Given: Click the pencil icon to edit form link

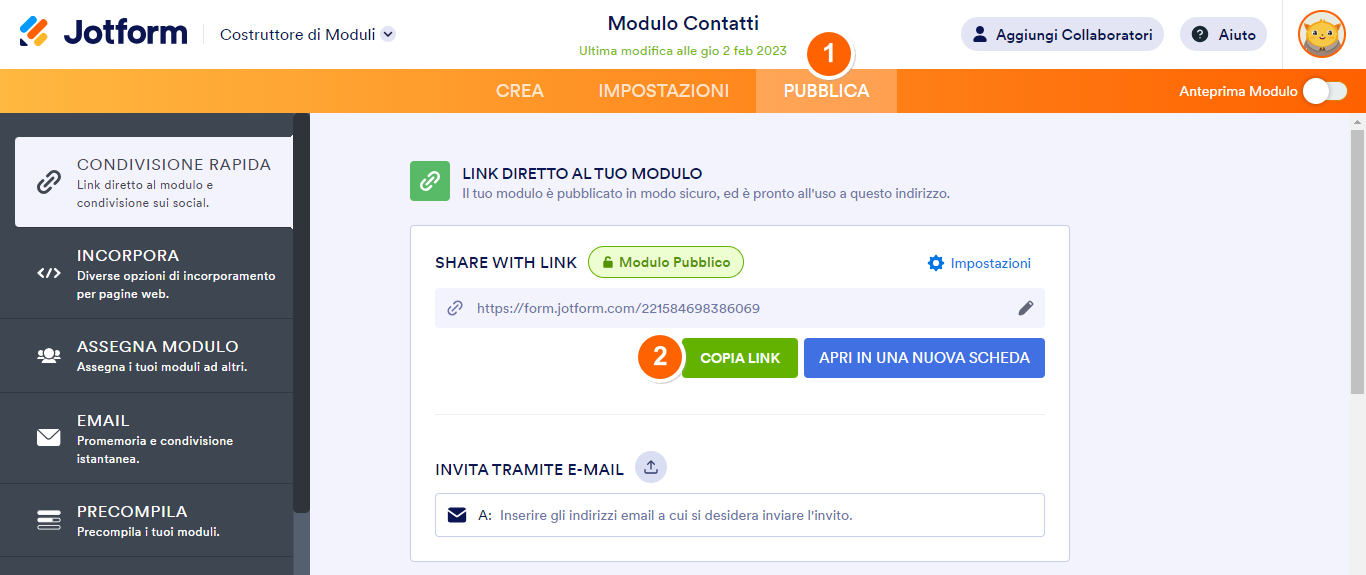Looking at the screenshot, I should (1025, 309).
